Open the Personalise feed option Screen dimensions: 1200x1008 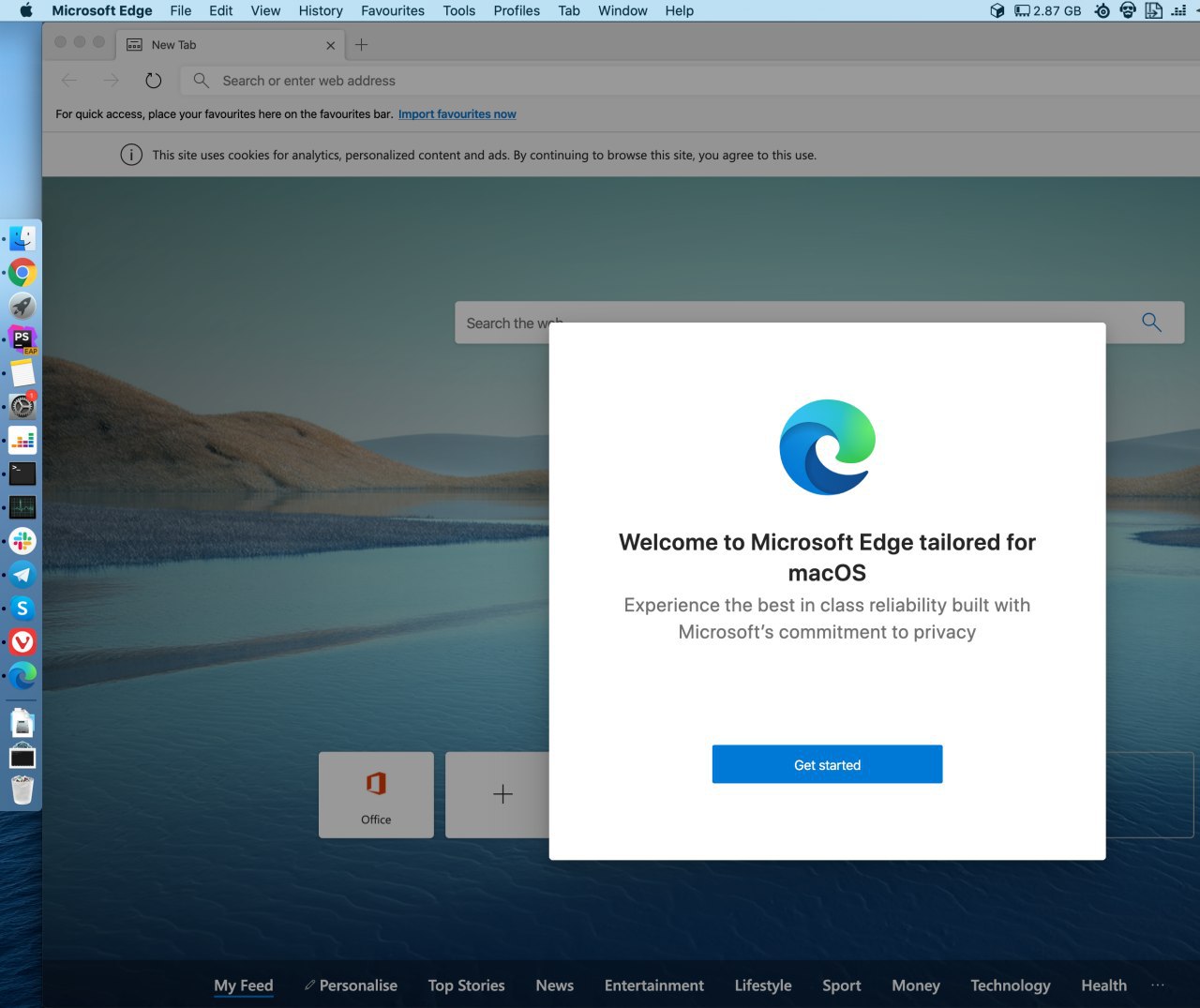[351, 985]
